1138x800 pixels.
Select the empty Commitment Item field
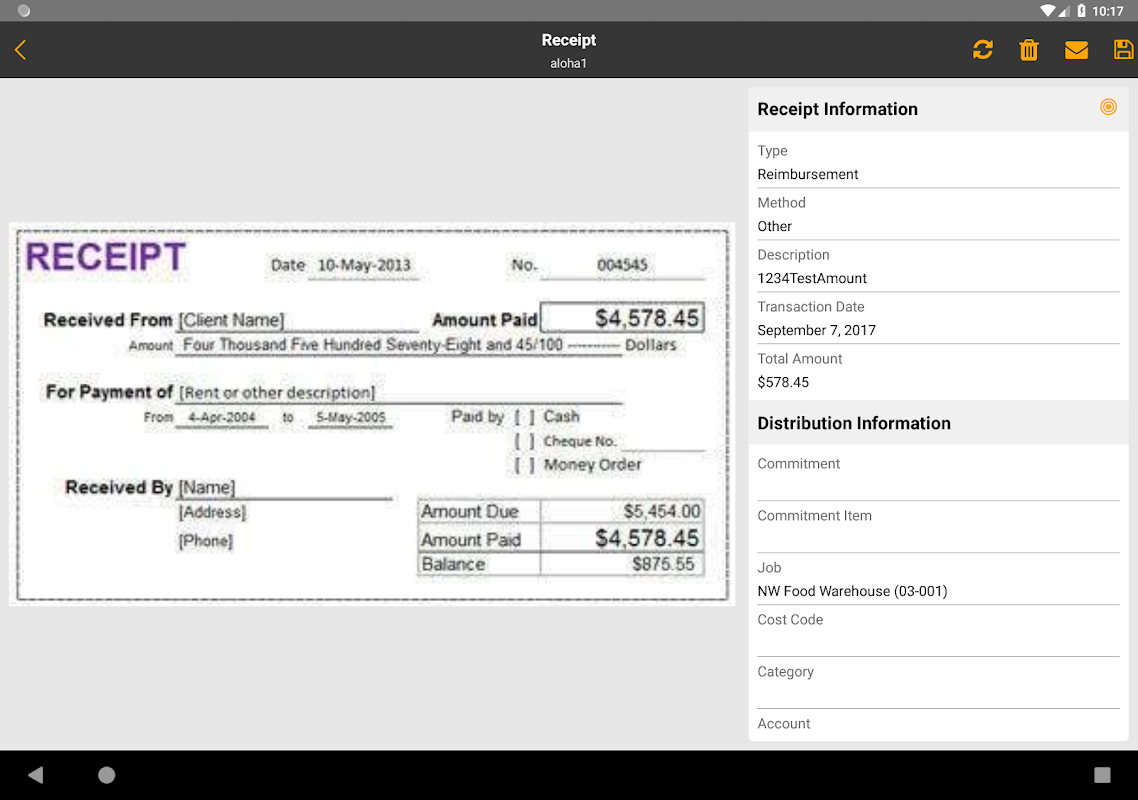point(938,528)
